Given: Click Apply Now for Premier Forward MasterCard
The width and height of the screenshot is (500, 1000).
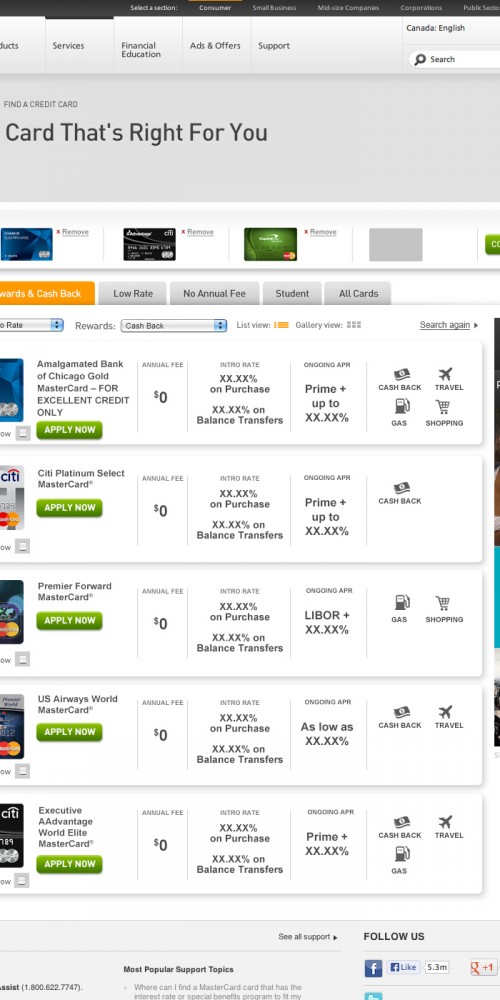Looking at the screenshot, I should point(69,621).
